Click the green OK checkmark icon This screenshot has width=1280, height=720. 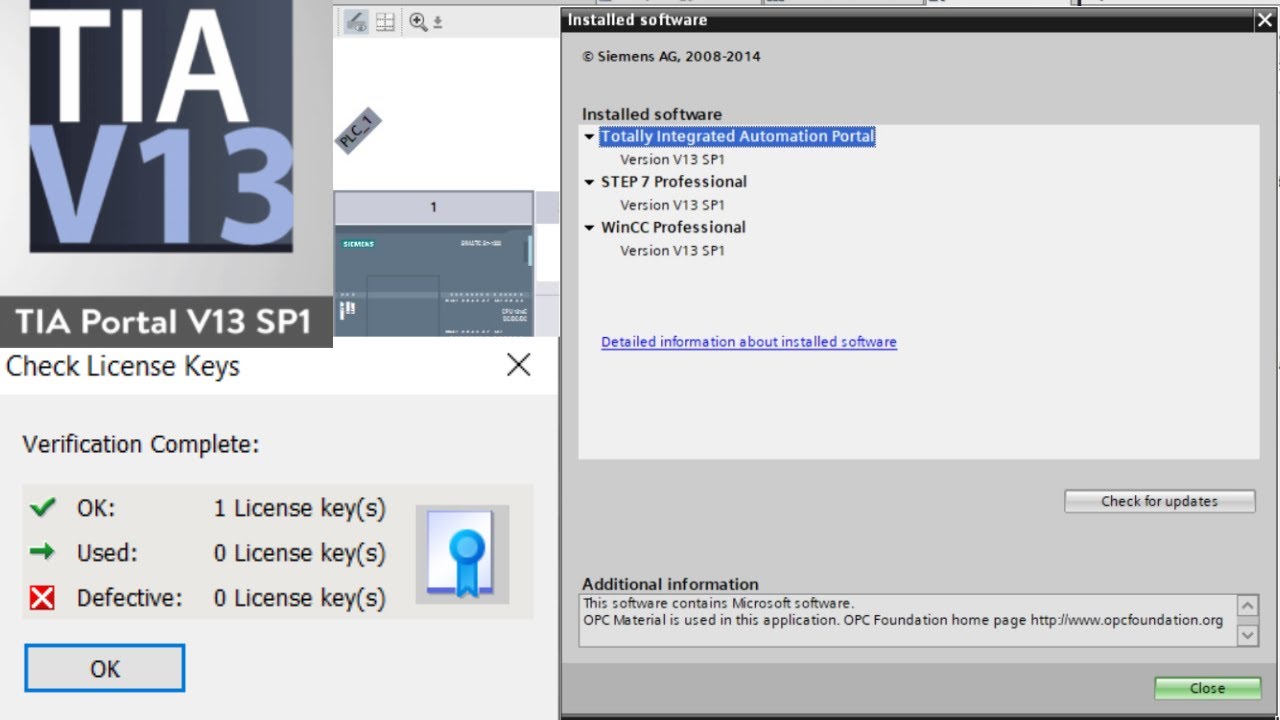pos(42,508)
